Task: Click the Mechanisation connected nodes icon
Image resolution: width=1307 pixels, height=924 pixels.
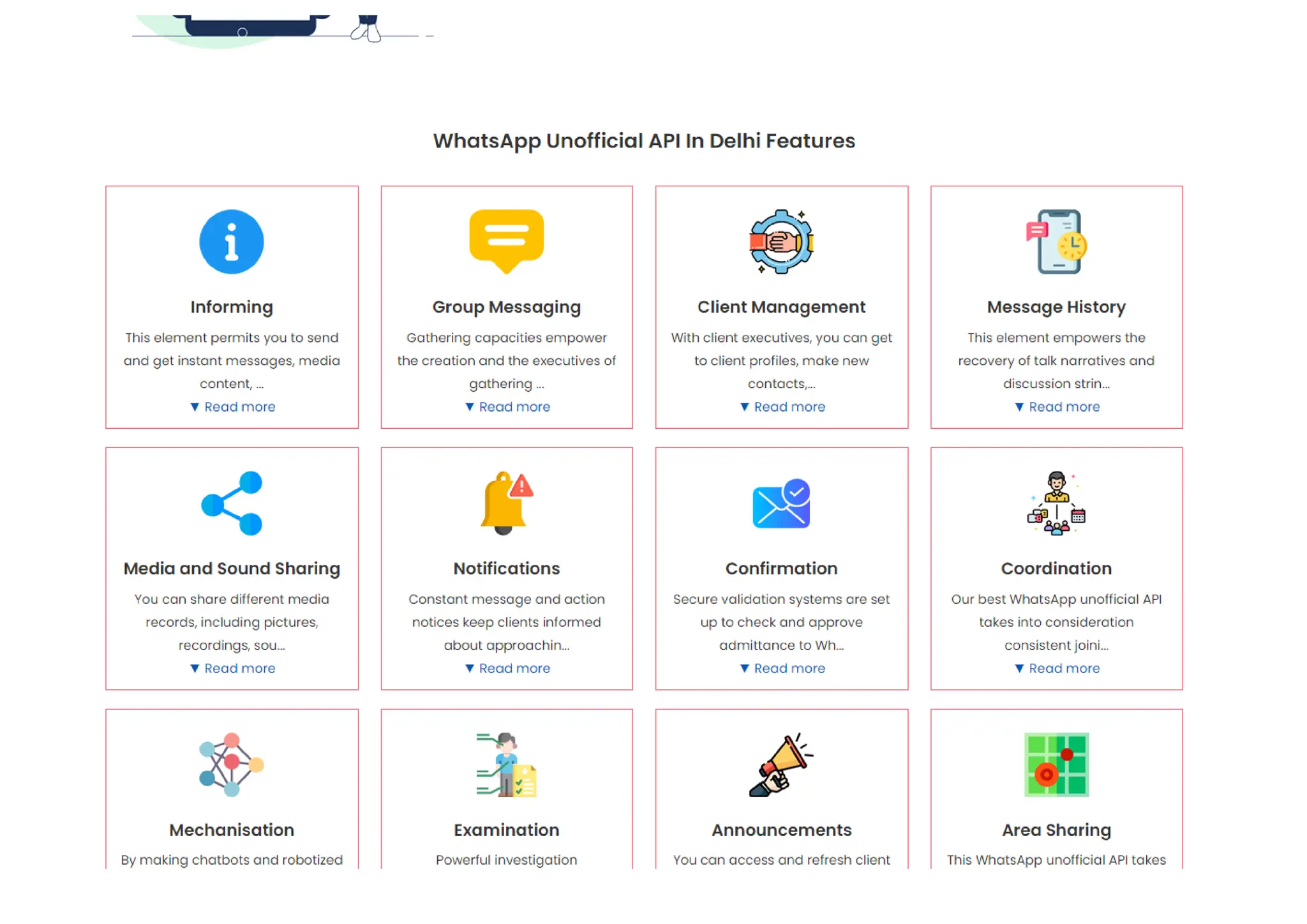Action: pos(231,764)
